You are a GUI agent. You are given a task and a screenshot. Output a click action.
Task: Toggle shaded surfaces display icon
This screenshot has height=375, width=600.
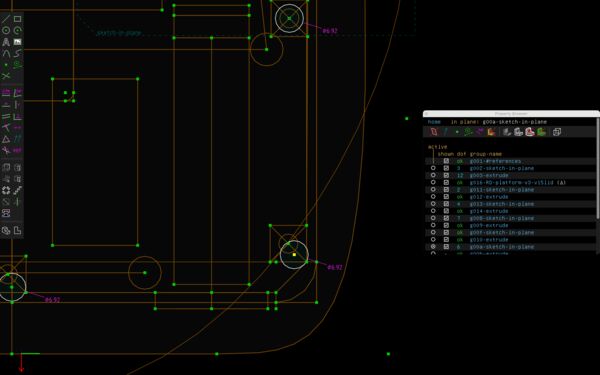point(507,132)
